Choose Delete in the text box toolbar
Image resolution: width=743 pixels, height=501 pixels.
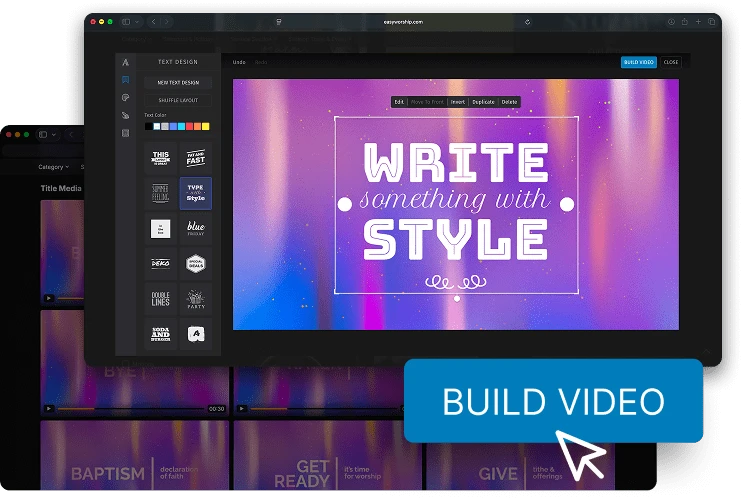(x=509, y=102)
